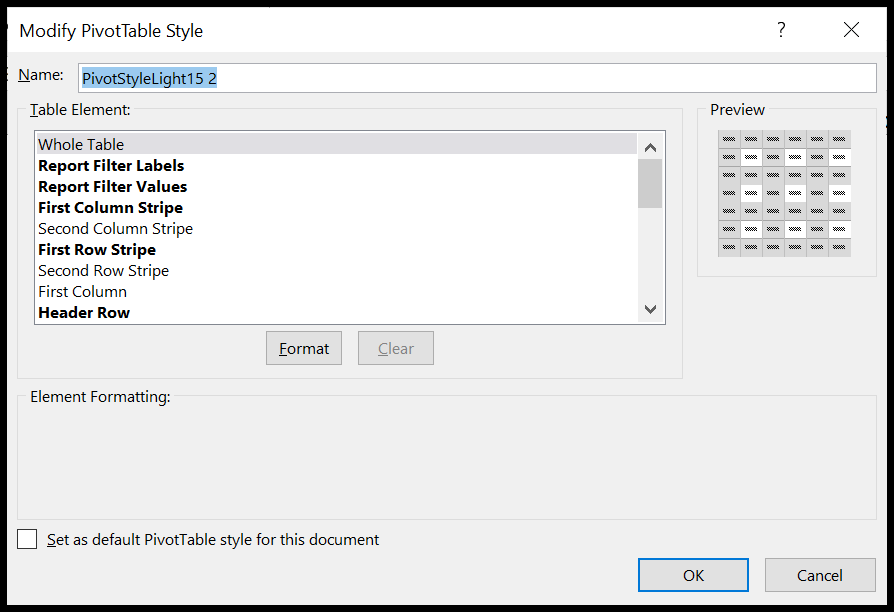
Task: Open the Format dialog
Action: pyautogui.click(x=303, y=348)
